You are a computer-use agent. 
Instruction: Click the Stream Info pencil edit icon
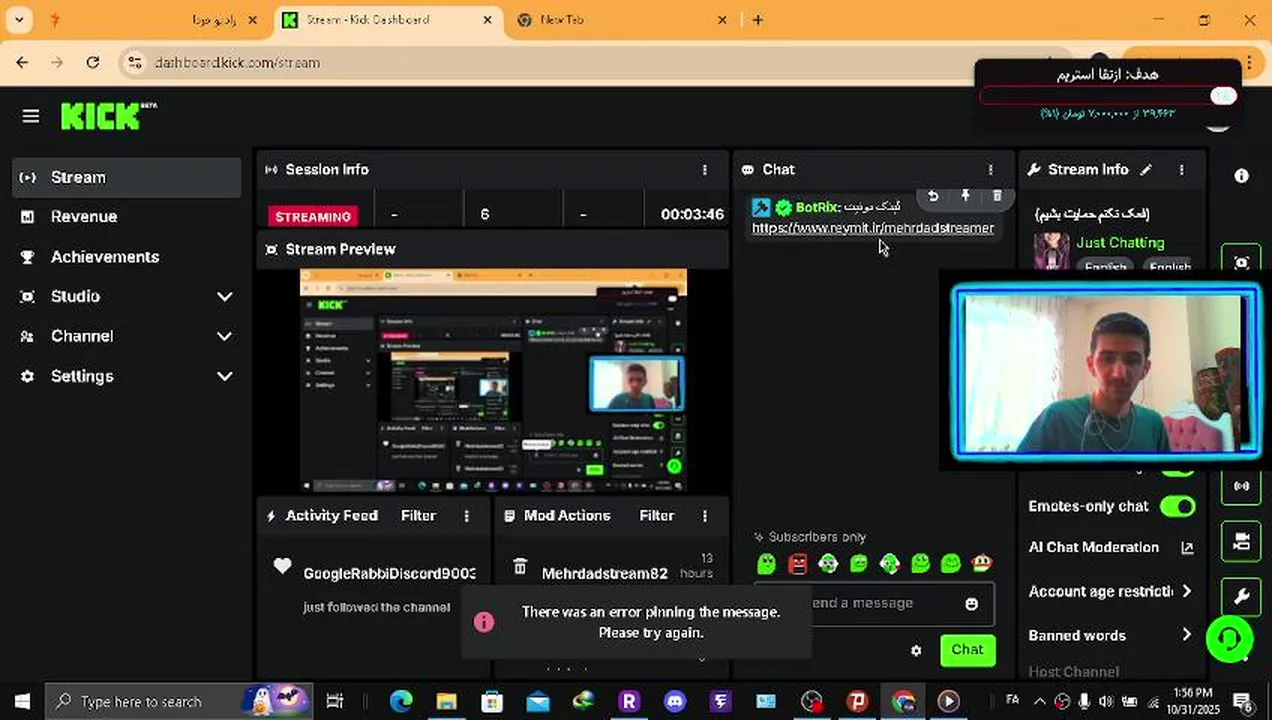pos(1146,170)
